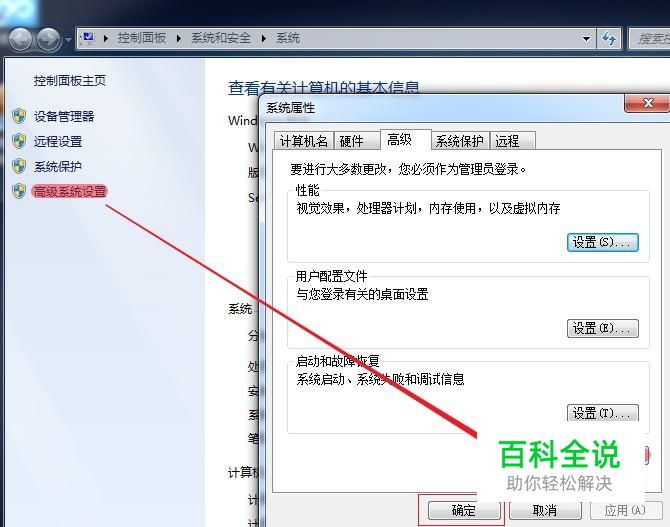
Task: Refresh the address bar location
Action: [x=609, y=39]
